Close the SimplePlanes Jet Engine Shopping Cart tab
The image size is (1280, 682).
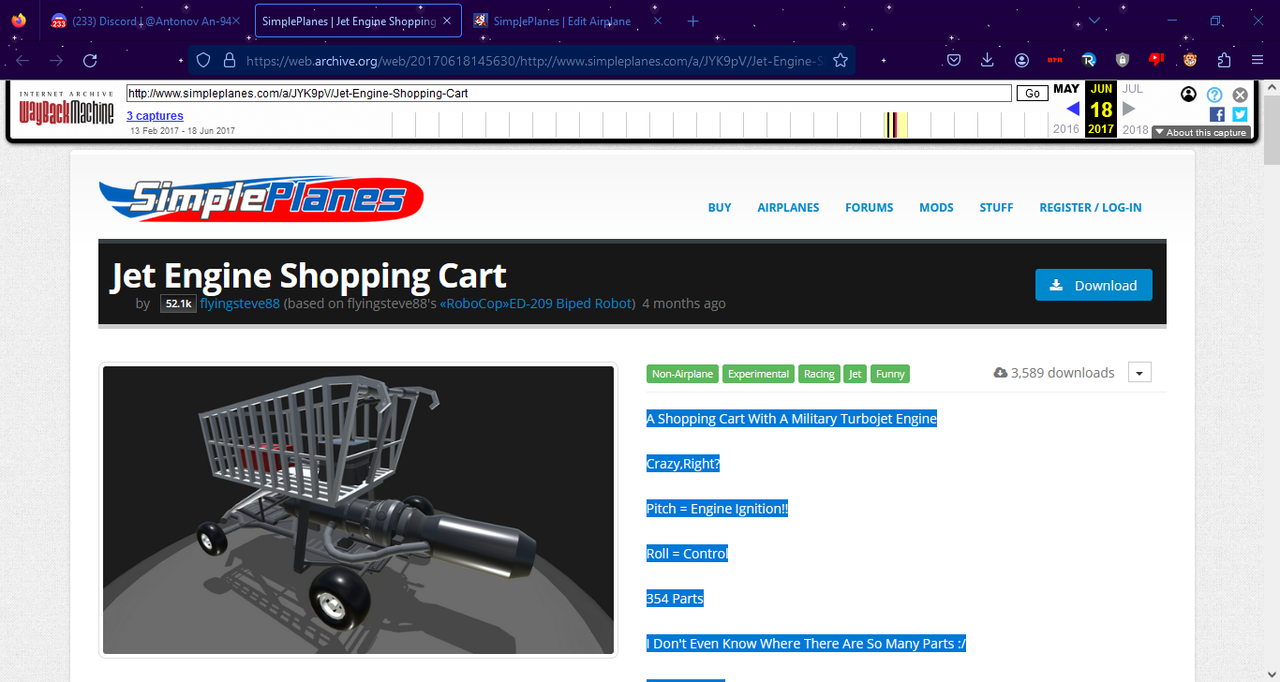[x=446, y=21]
